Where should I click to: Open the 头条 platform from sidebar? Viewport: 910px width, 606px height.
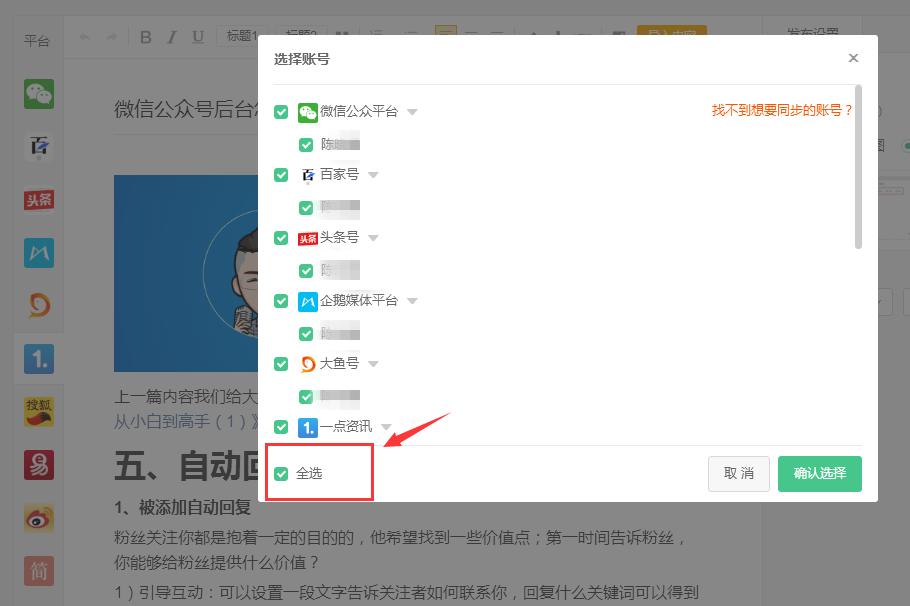coord(38,200)
